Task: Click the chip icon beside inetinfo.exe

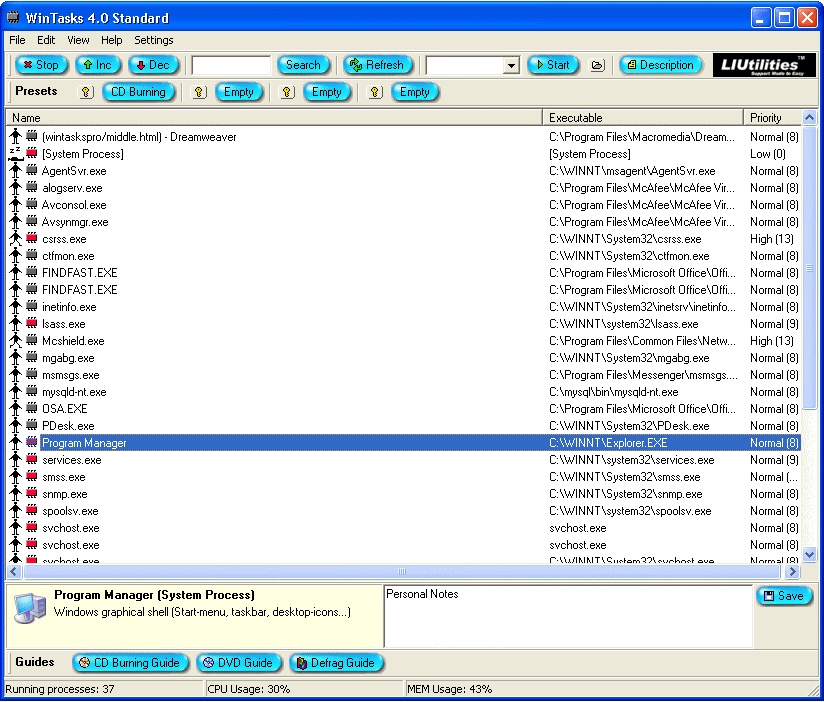Action: (x=32, y=306)
